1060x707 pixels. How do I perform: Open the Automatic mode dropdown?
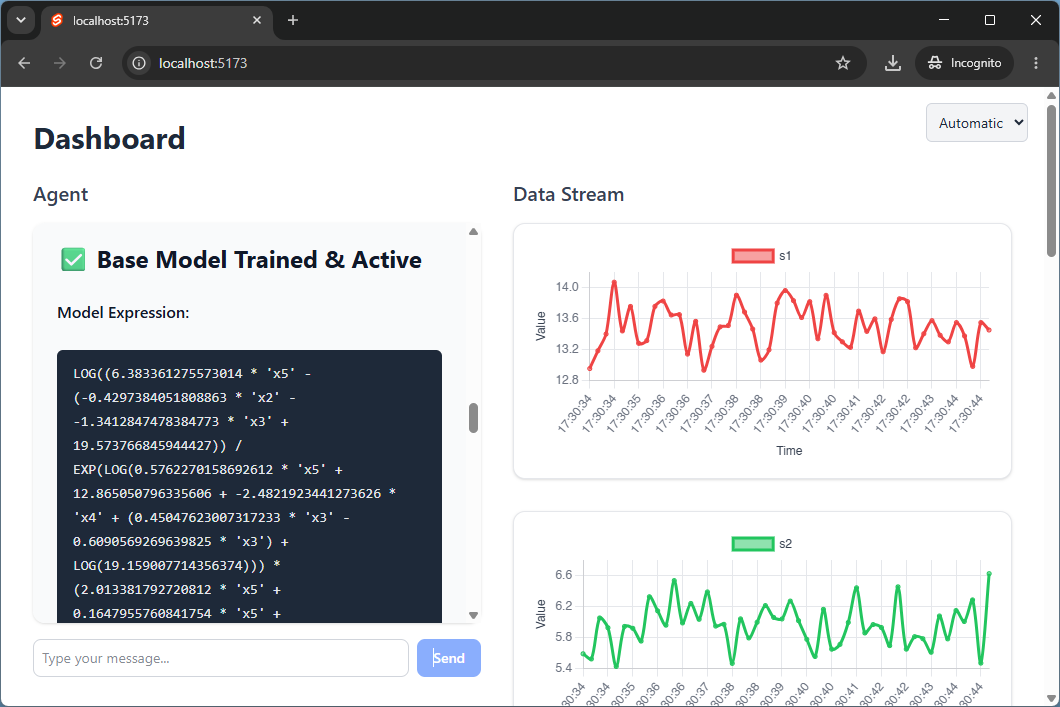click(x=976, y=123)
